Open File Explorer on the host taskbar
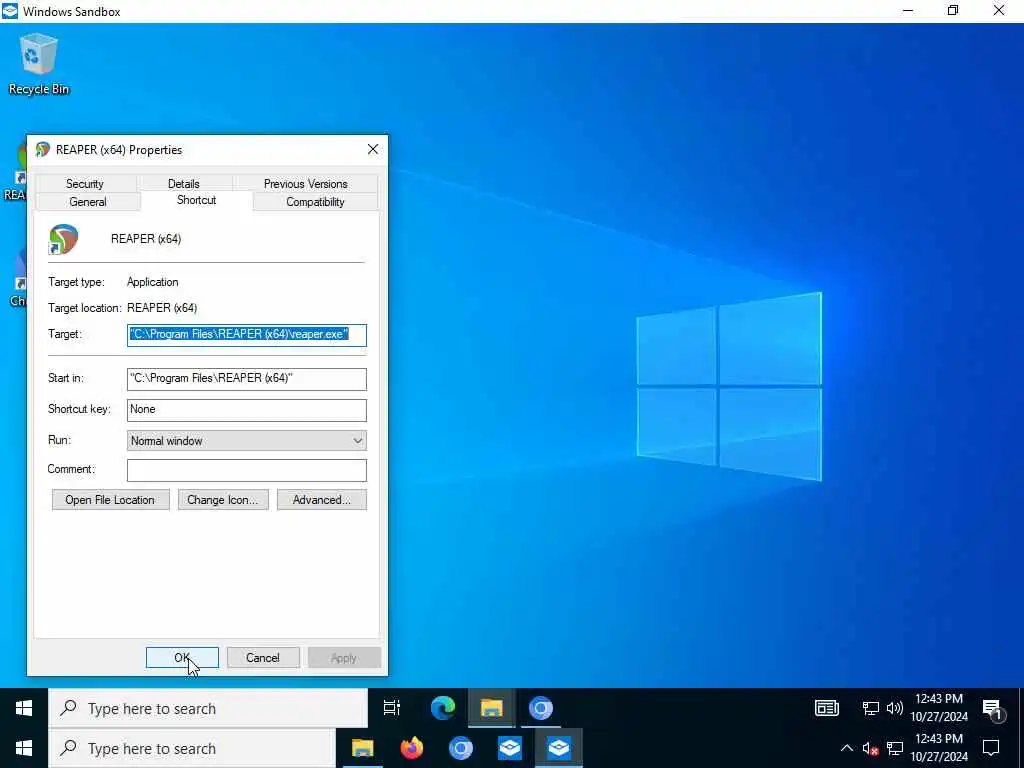1024x768 pixels. [362, 748]
